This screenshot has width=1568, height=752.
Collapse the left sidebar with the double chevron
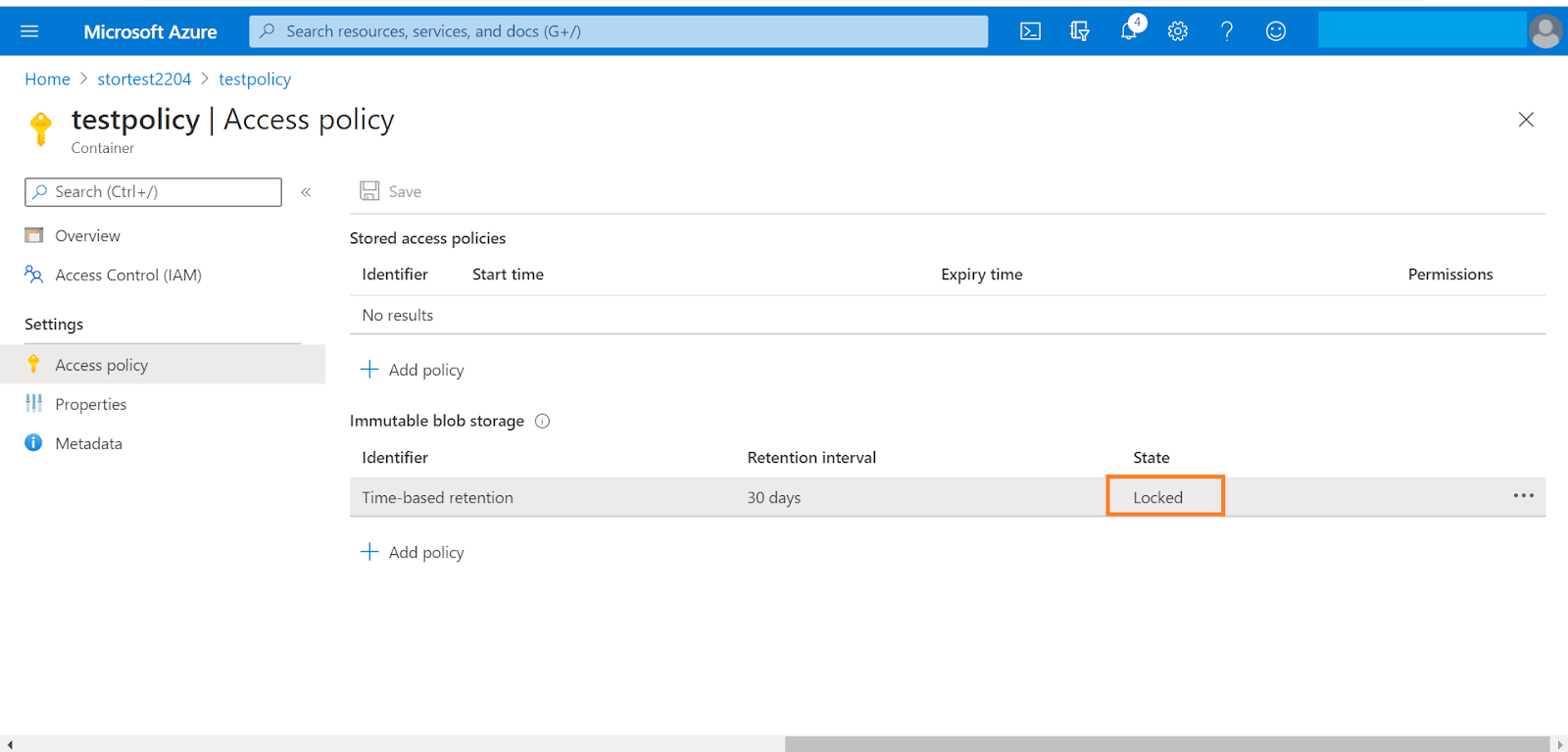click(306, 192)
